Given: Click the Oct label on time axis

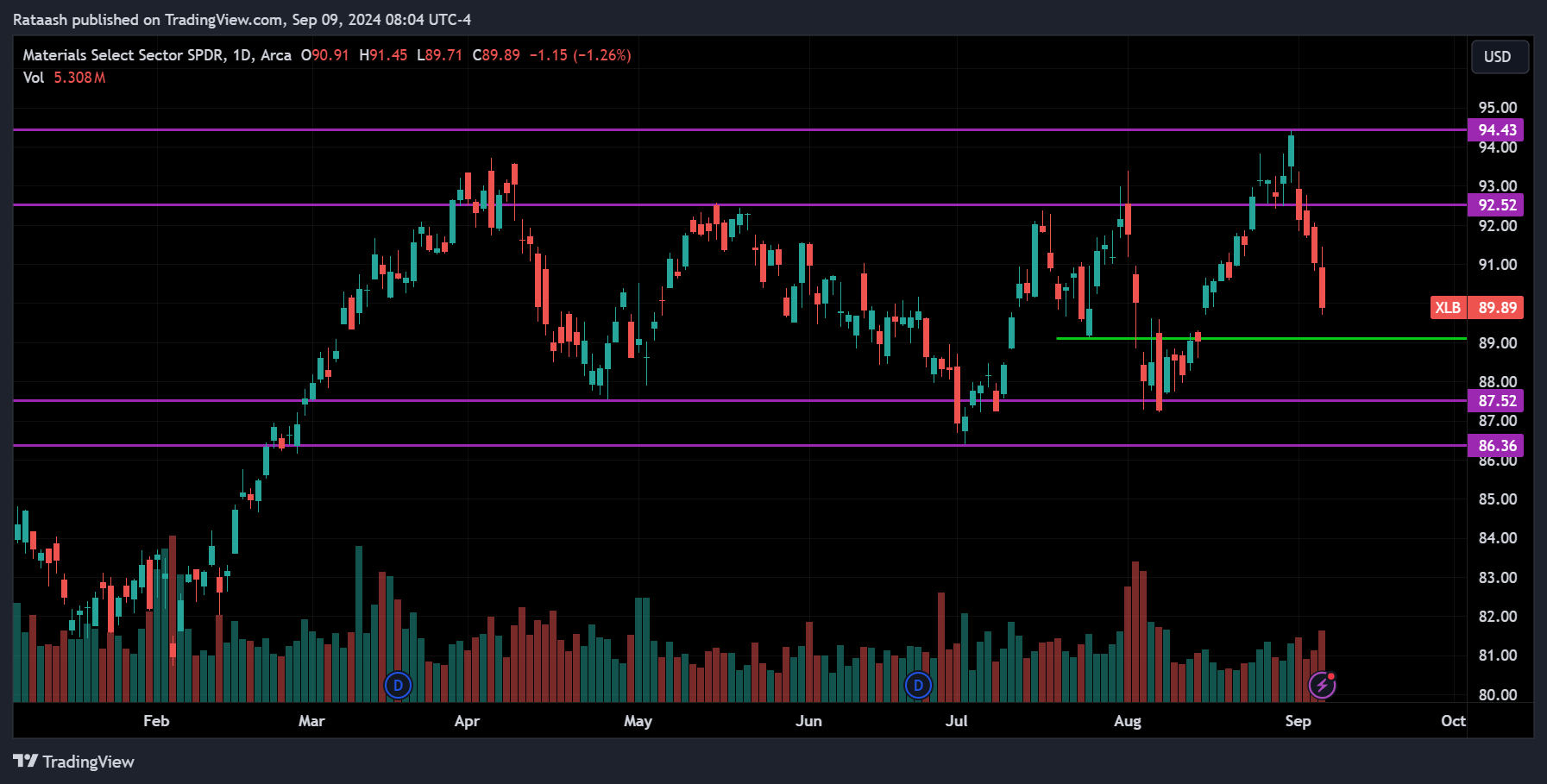Looking at the screenshot, I should pos(1453,721).
